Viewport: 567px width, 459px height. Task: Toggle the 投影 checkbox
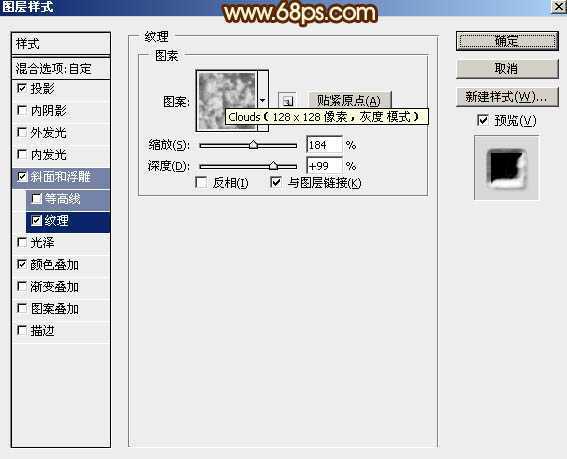tap(22, 88)
